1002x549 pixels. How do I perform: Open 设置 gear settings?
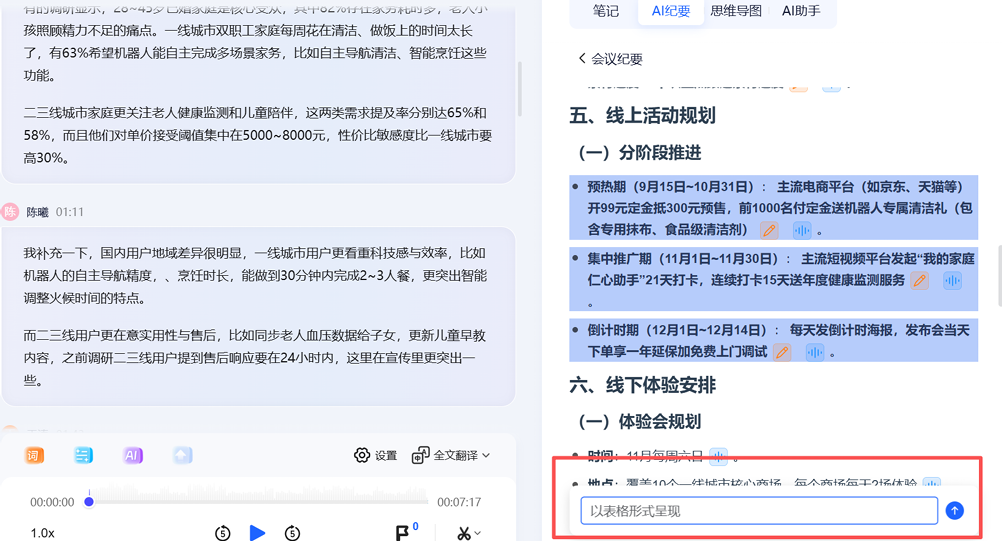tap(376, 455)
